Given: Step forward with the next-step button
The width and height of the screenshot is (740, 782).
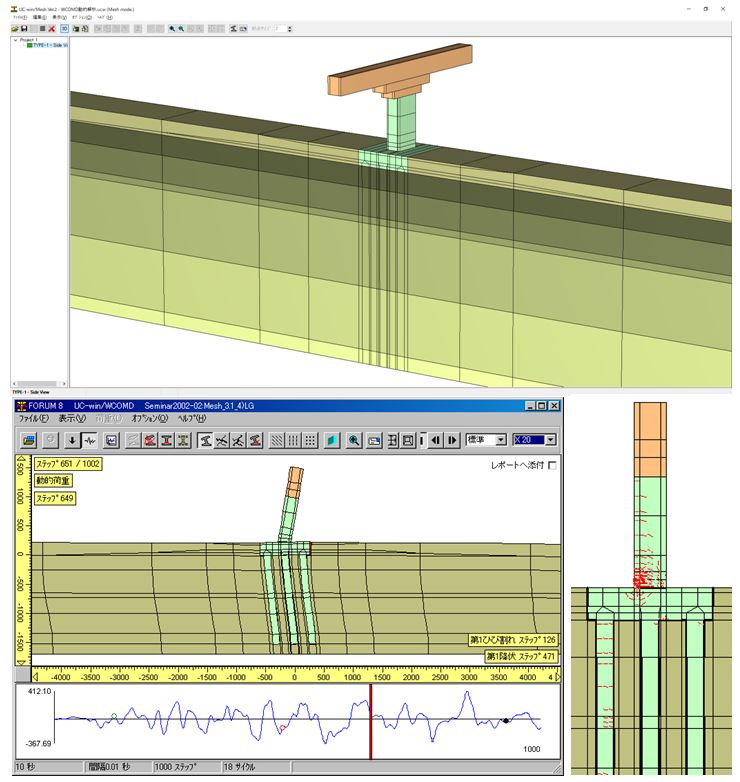Looking at the screenshot, I should (452, 440).
